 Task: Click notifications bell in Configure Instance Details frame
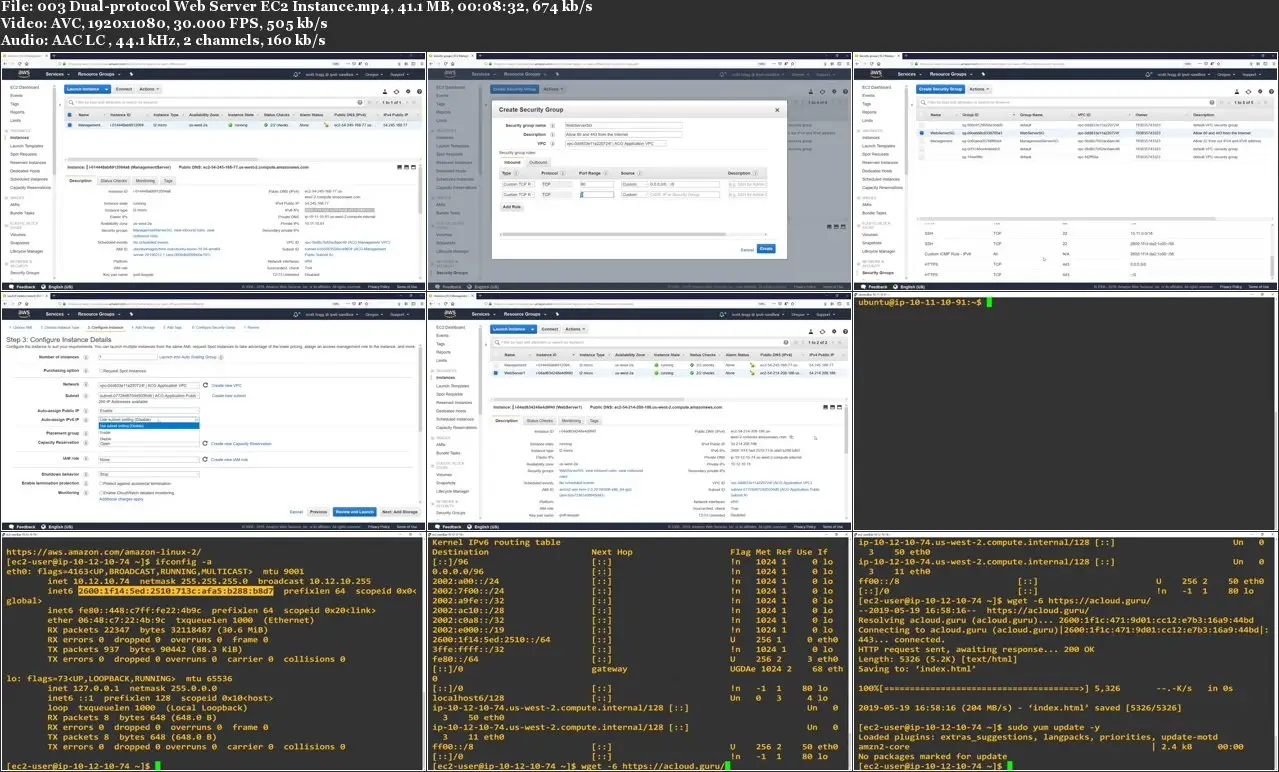(296, 315)
